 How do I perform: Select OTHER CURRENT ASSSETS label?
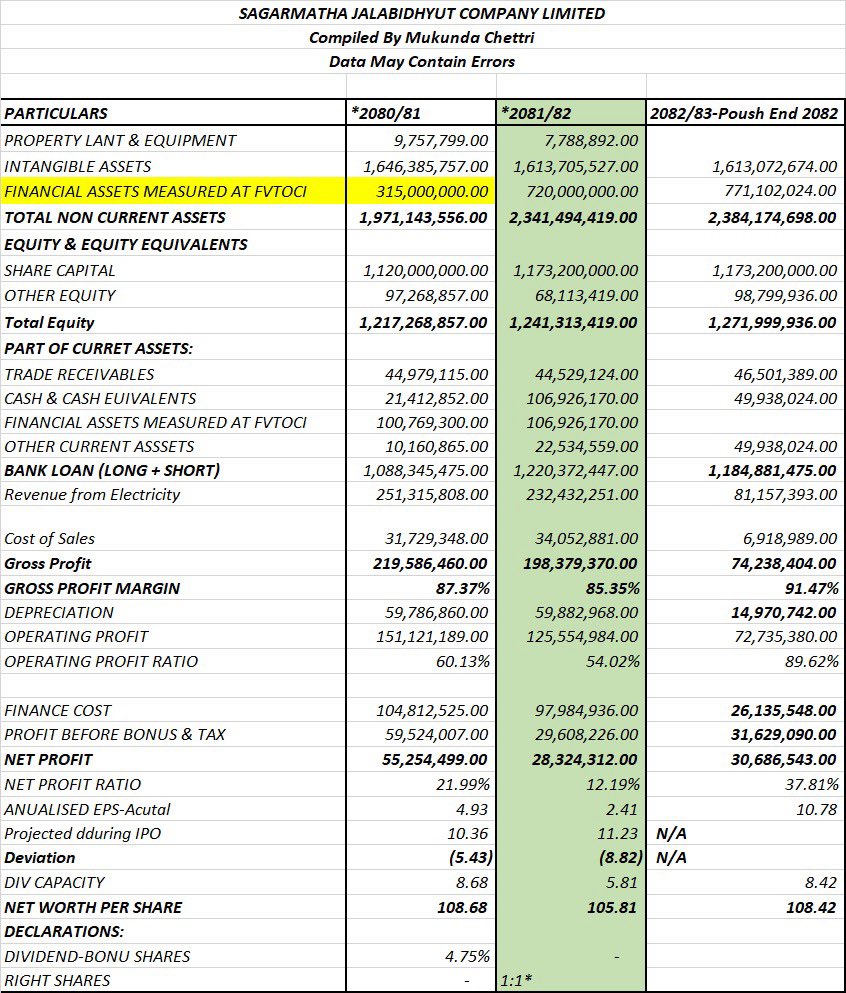point(99,446)
